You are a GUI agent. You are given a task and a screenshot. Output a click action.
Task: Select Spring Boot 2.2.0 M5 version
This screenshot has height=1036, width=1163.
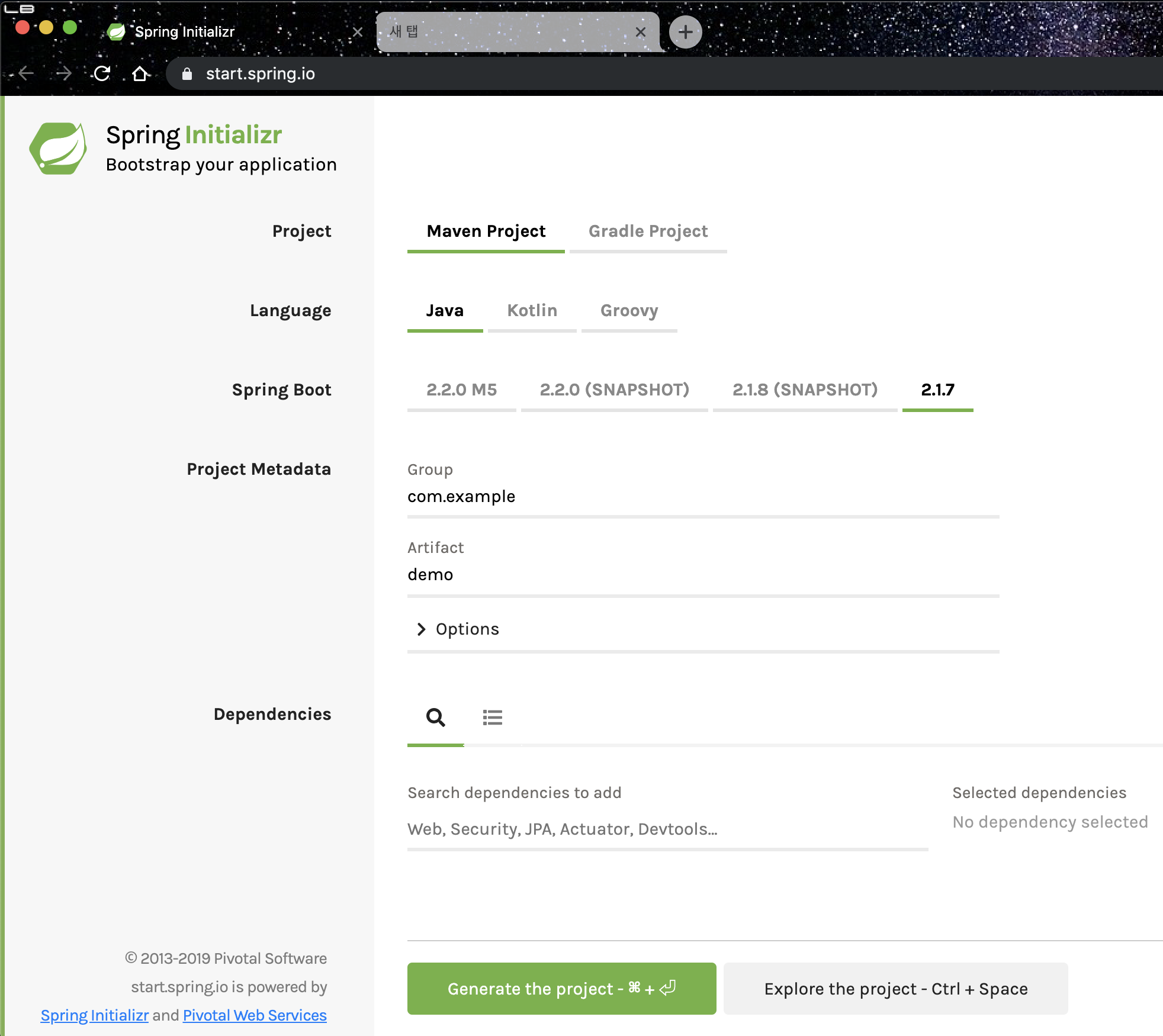pos(461,390)
